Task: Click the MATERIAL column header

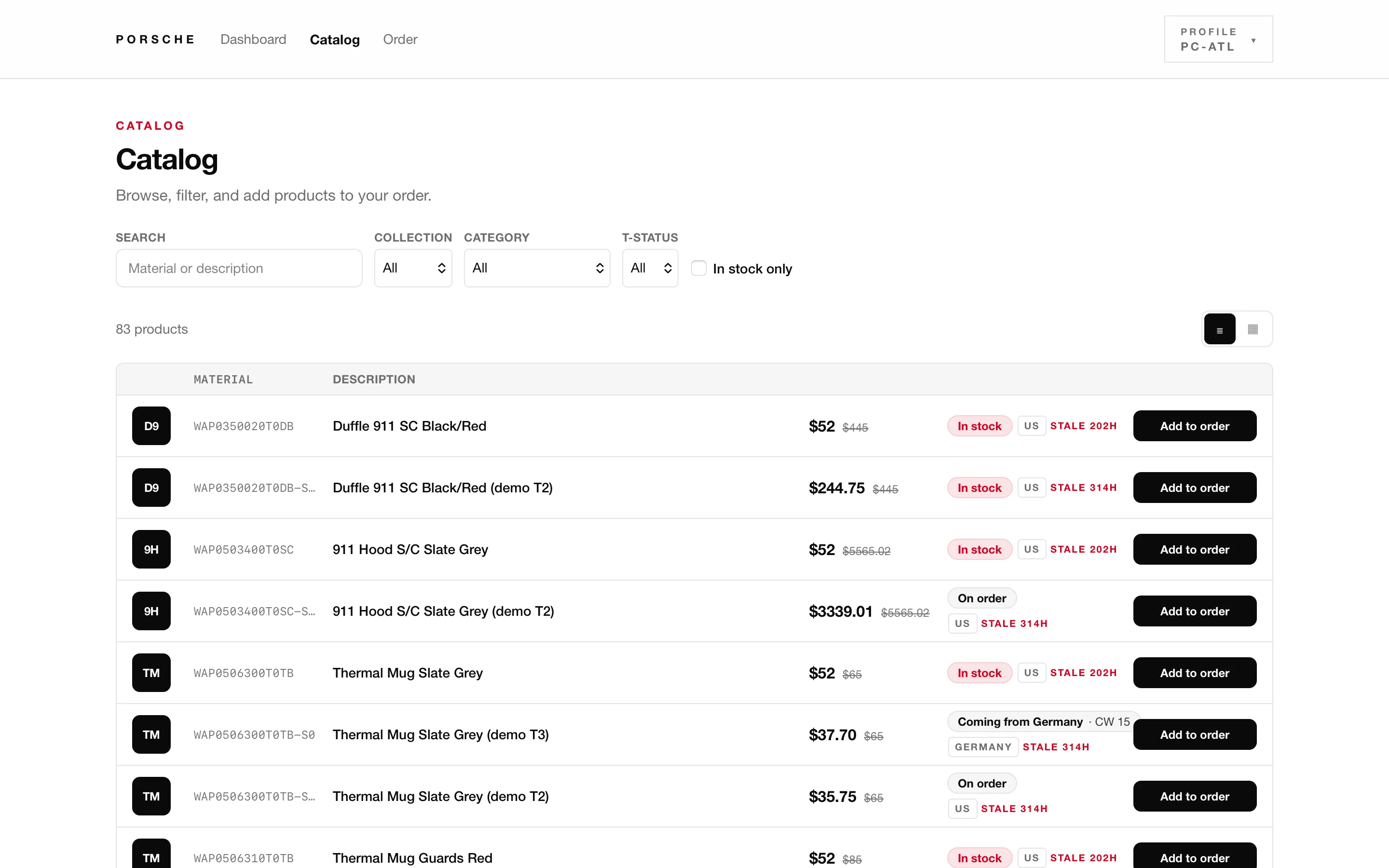Action: tap(223, 380)
